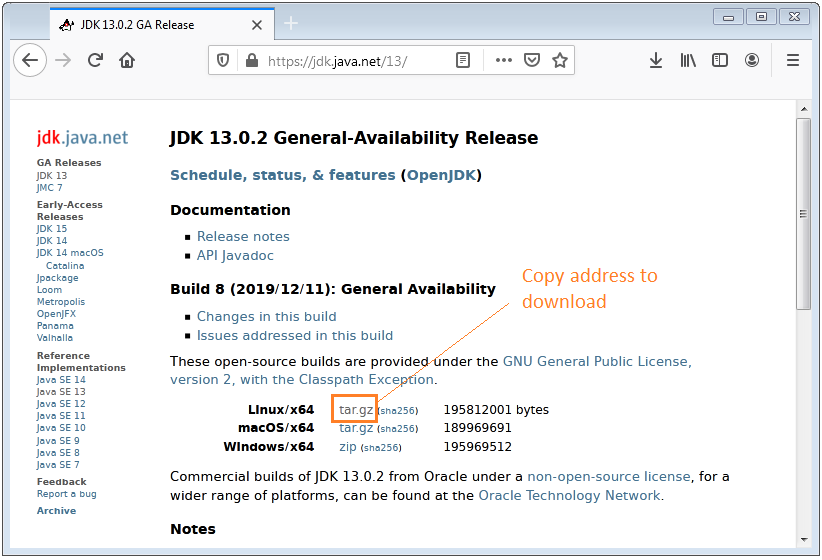Open JDK 14 early-access link
This screenshot has height=560, width=822.
tap(52, 241)
